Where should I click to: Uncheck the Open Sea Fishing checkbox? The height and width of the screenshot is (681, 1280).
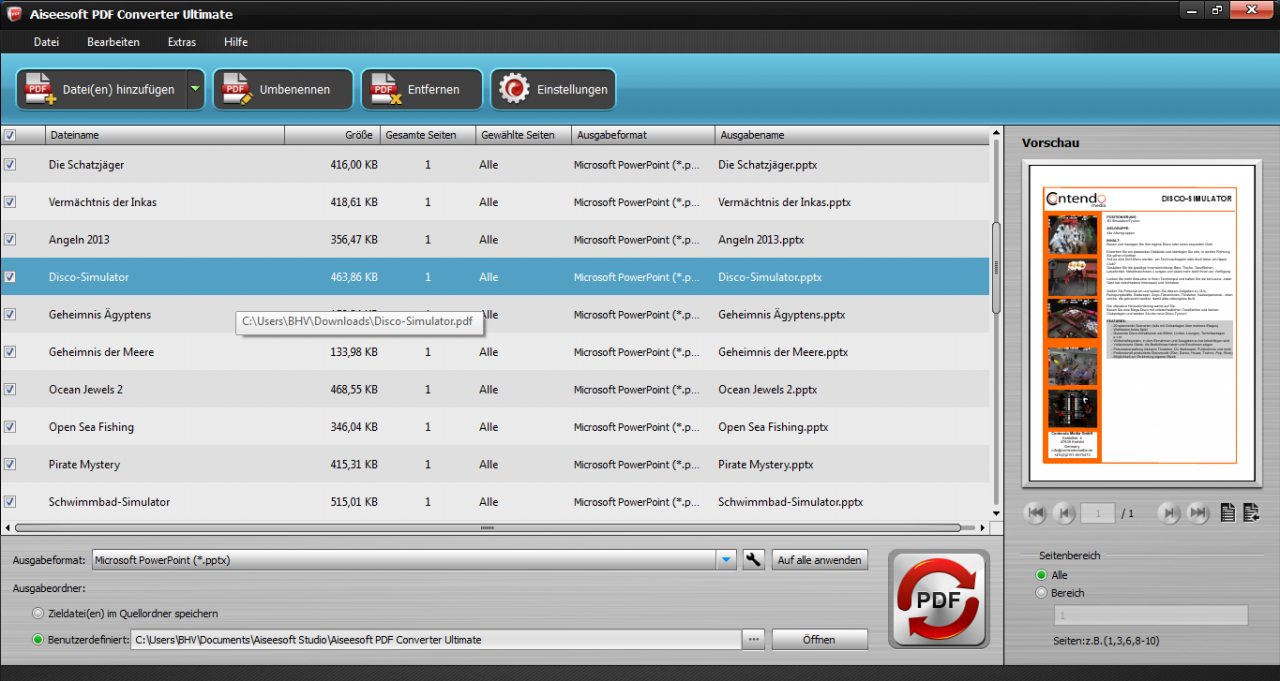pos(10,427)
